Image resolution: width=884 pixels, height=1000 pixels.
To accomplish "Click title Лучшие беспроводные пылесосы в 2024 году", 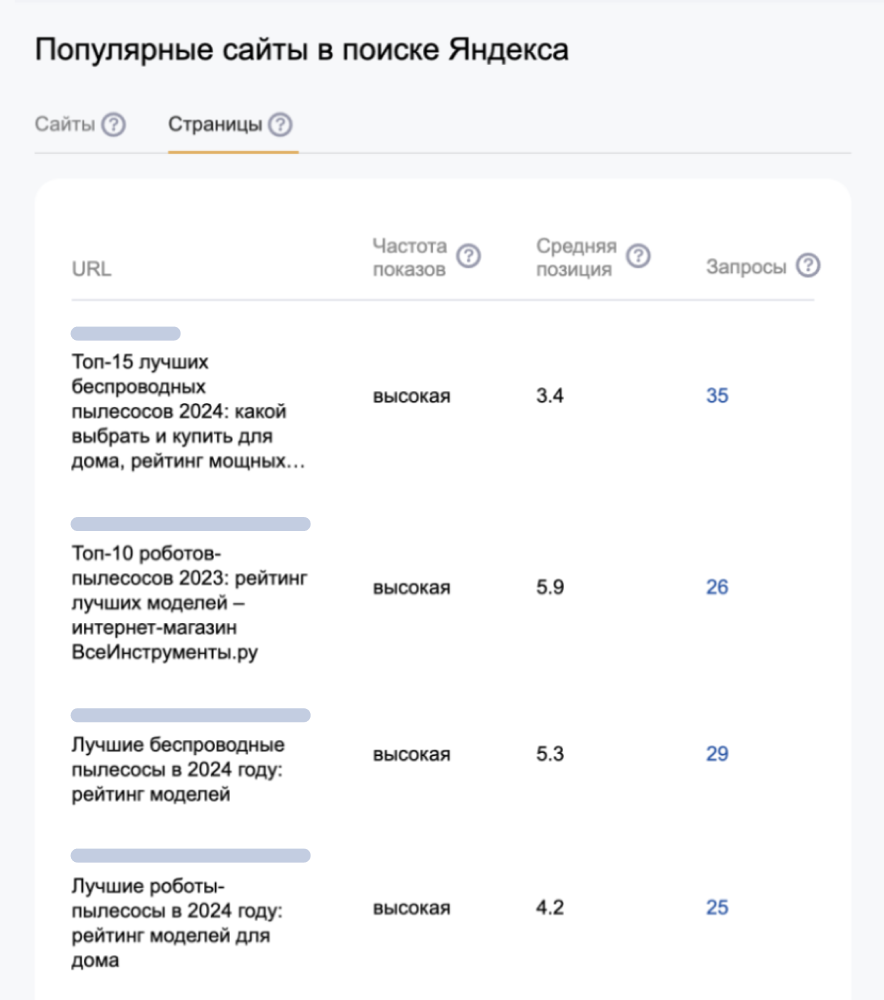I will tap(178, 770).
